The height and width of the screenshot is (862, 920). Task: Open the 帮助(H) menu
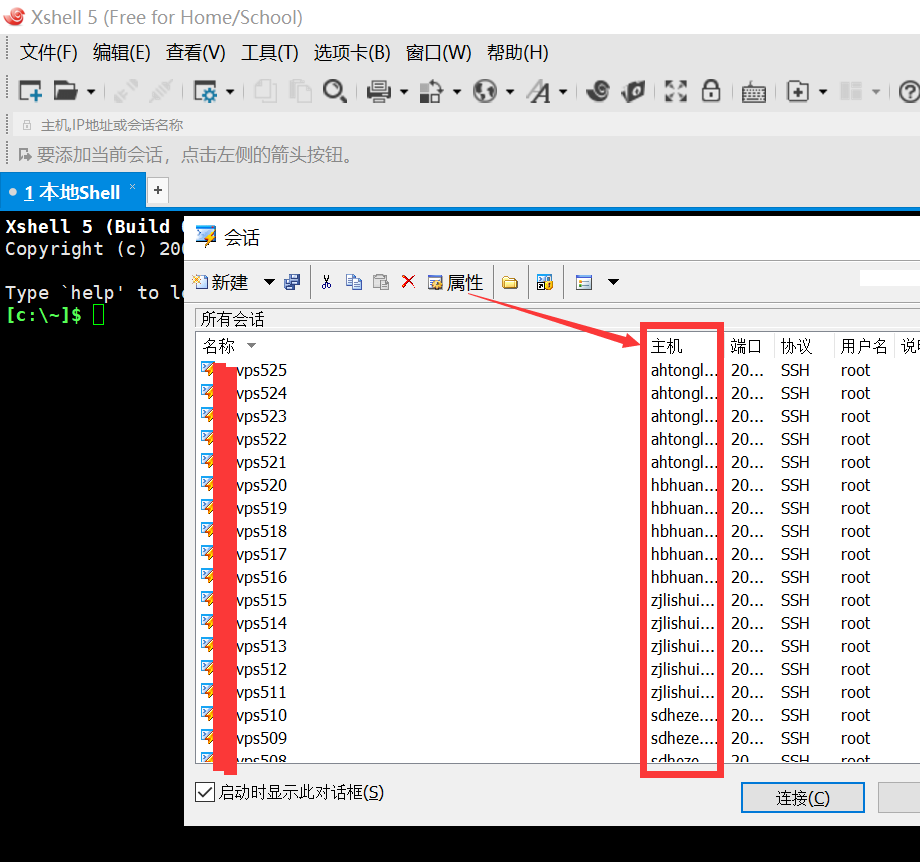[x=518, y=53]
